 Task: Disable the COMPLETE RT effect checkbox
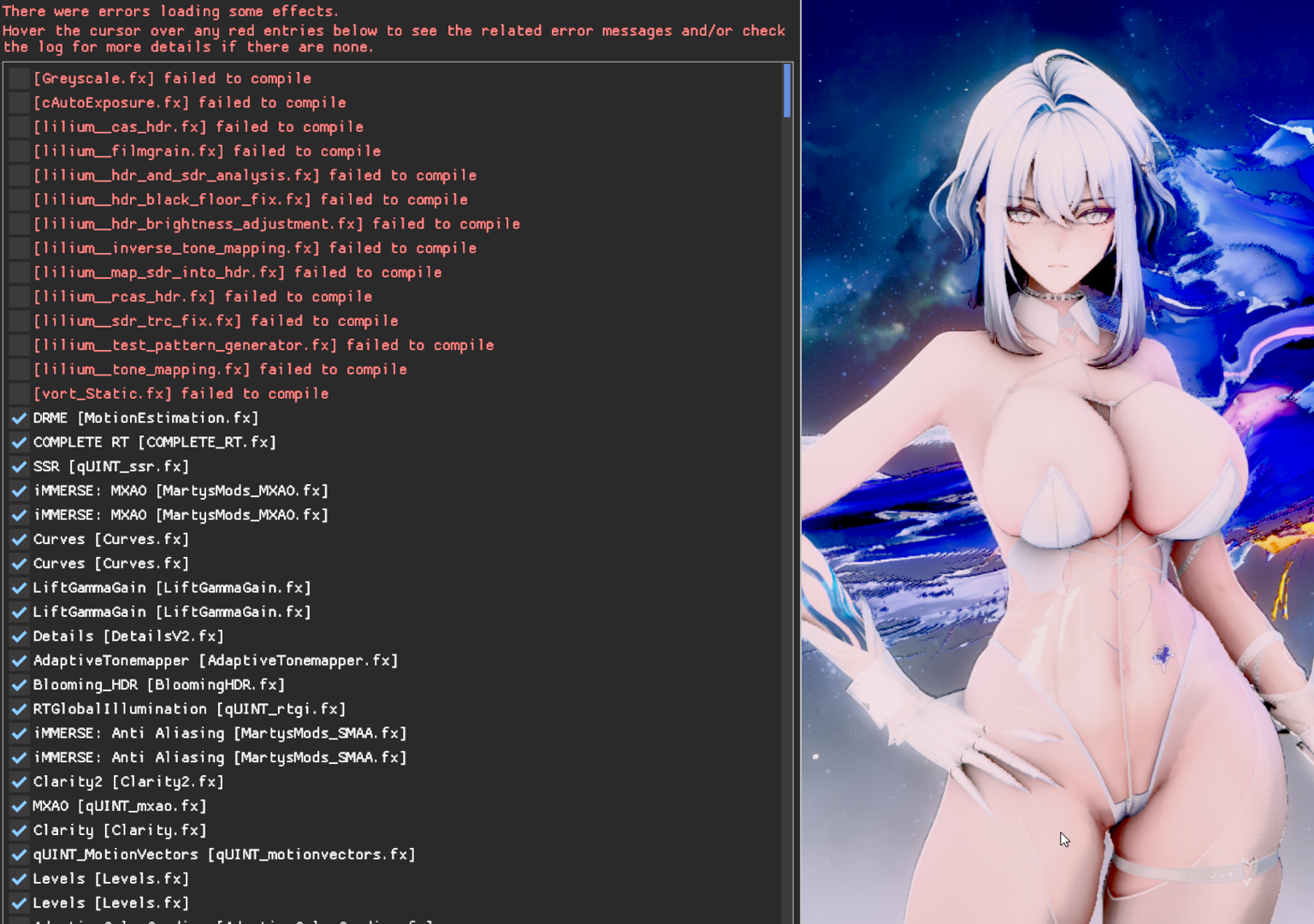click(19, 442)
